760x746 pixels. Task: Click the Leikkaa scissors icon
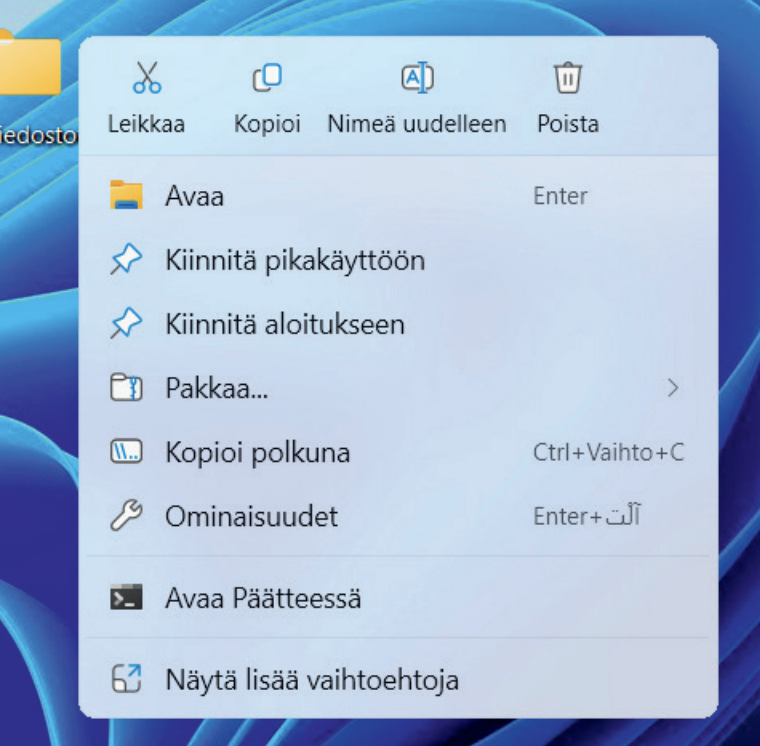147,78
